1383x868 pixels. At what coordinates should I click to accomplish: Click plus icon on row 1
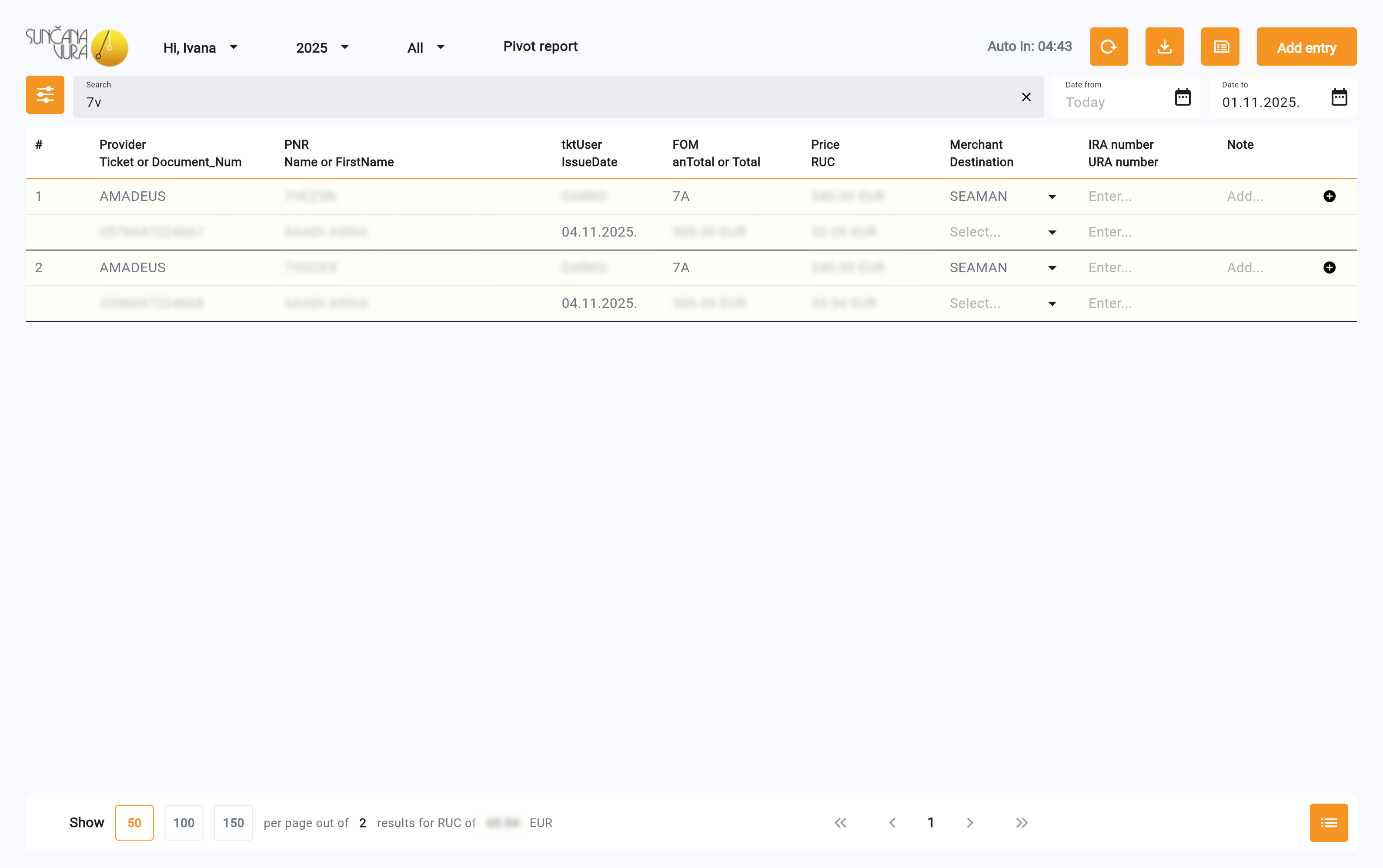[x=1329, y=196]
